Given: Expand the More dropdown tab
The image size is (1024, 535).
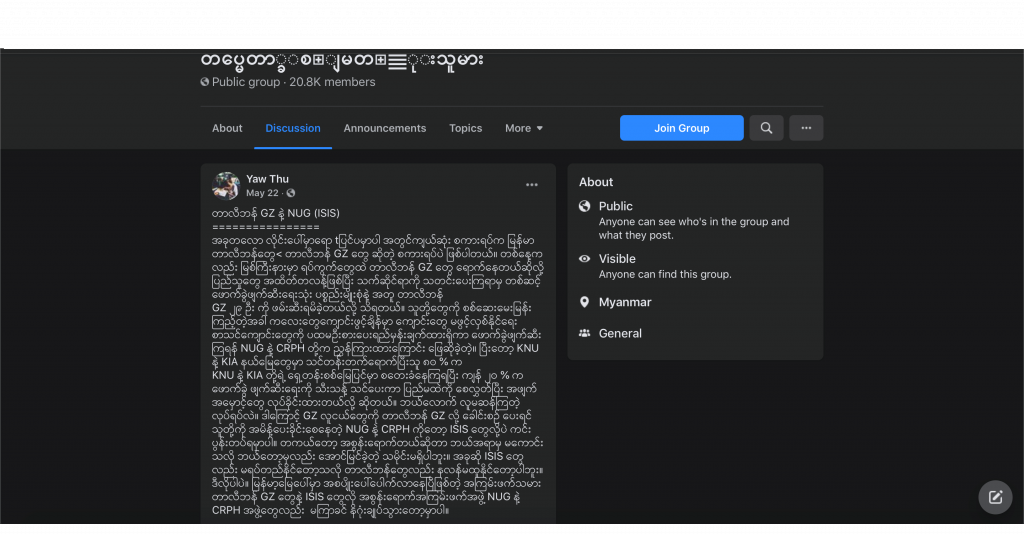Looking at the screenshot, I should pos(524,128).
